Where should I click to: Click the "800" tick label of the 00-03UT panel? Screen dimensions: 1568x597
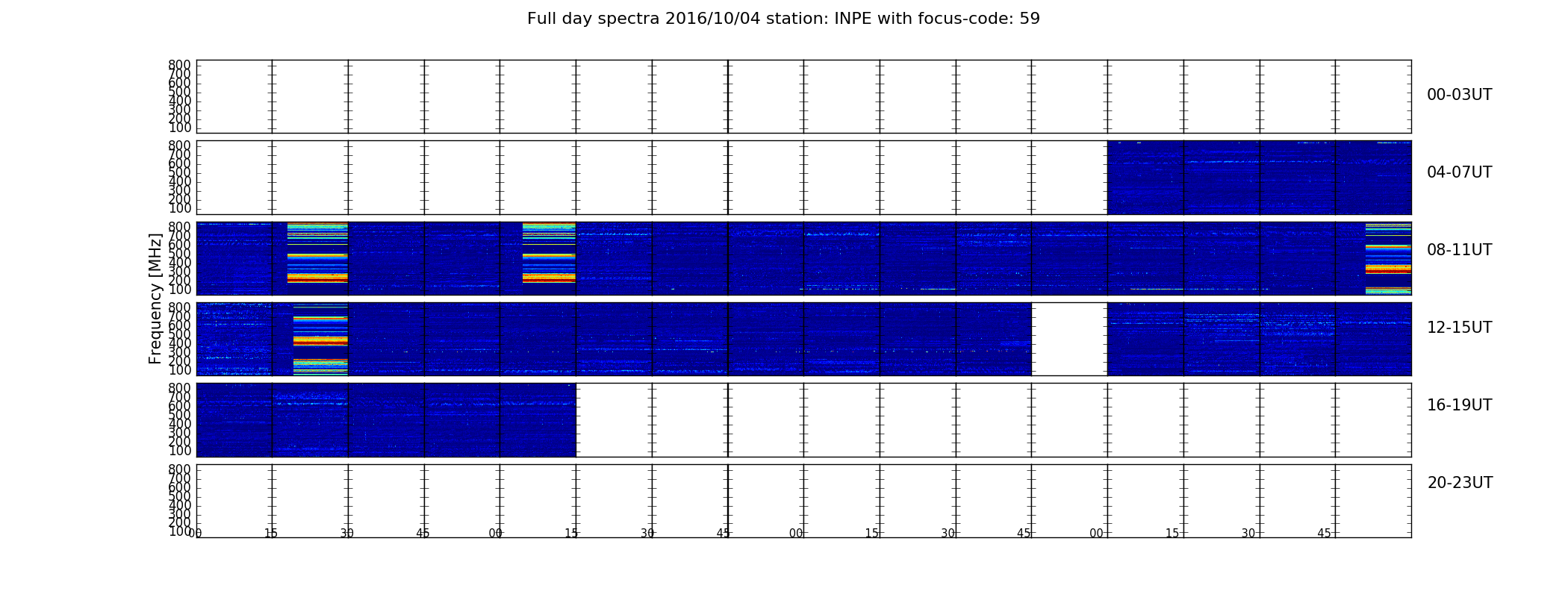tap(180, 65)
